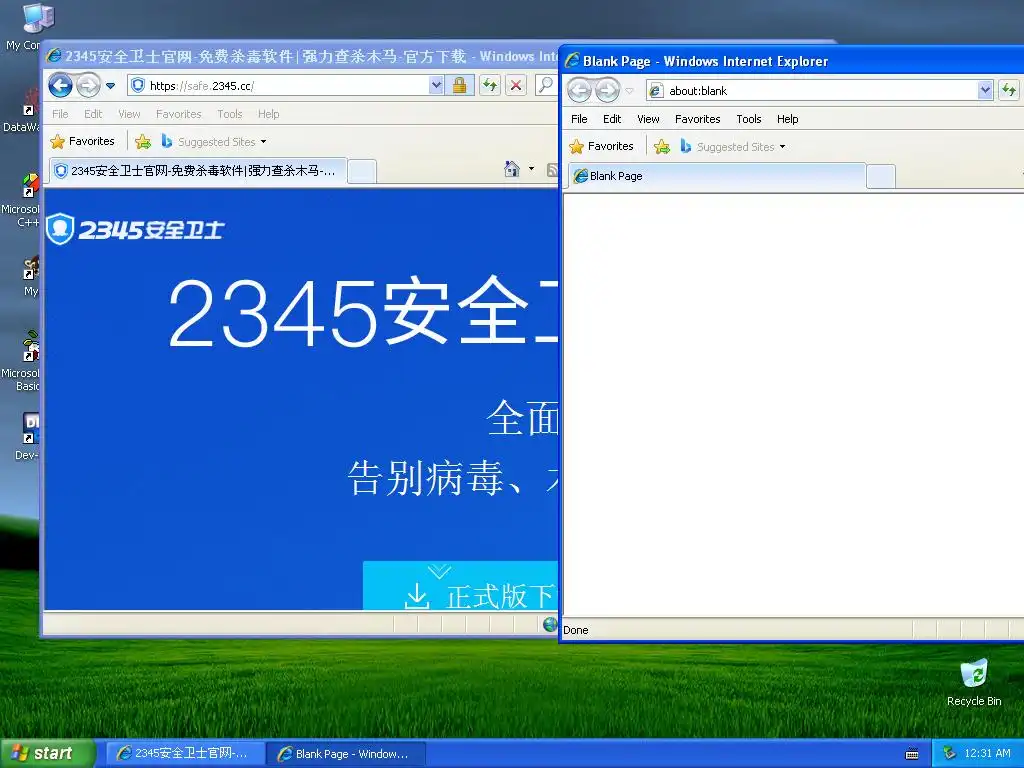Image resolution: width=1024 pixels, height=768 pixels.
Task: Click 正式版下载 download button
Action: click(460, 586)
